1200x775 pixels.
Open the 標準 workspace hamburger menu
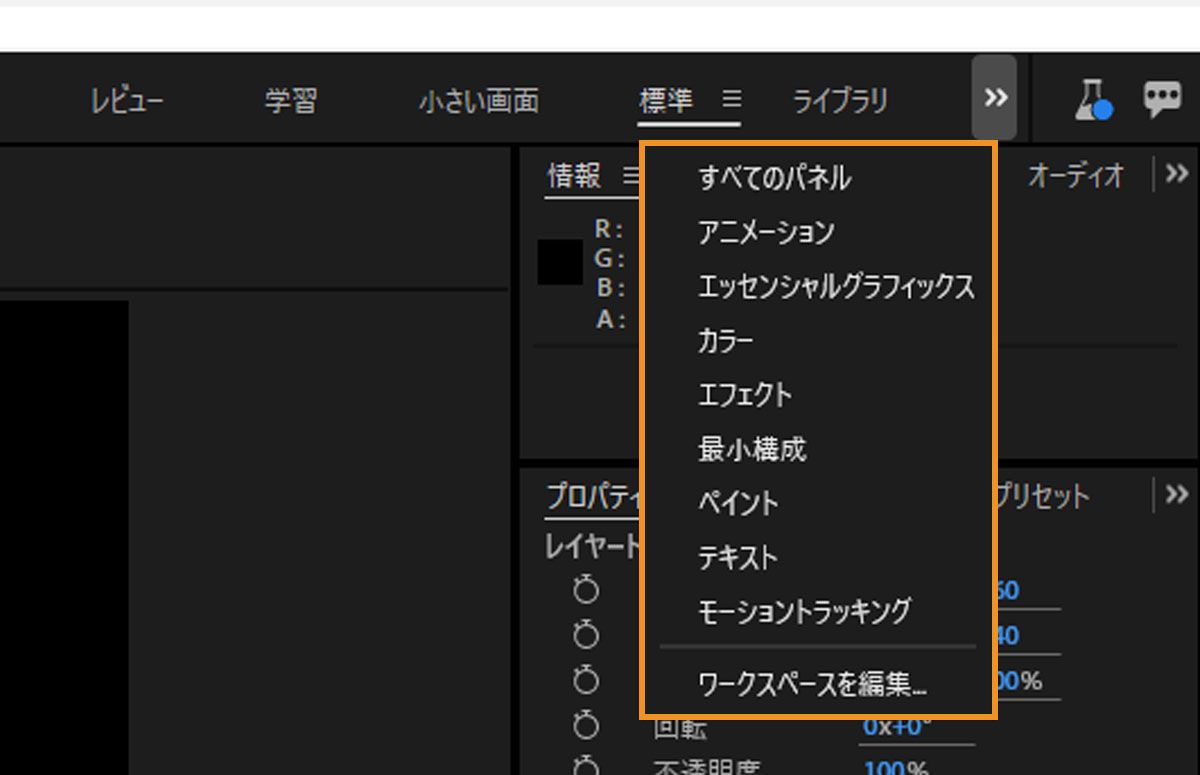coord(731,99)
